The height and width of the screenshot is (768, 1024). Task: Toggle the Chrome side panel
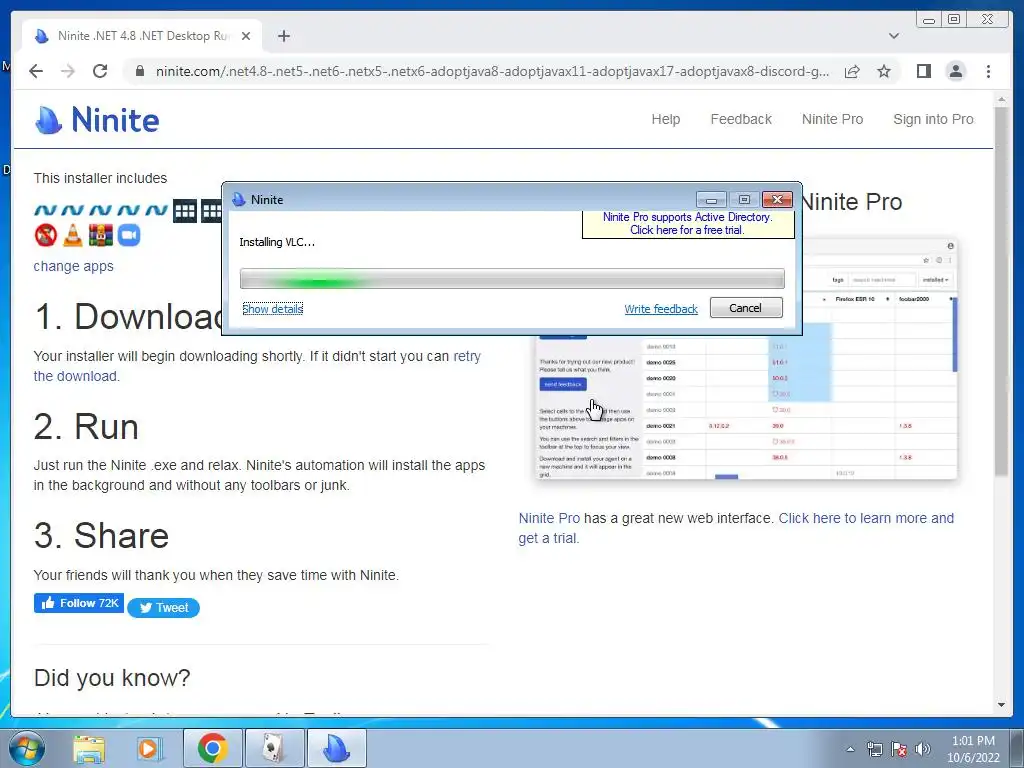tap(923, 71)
